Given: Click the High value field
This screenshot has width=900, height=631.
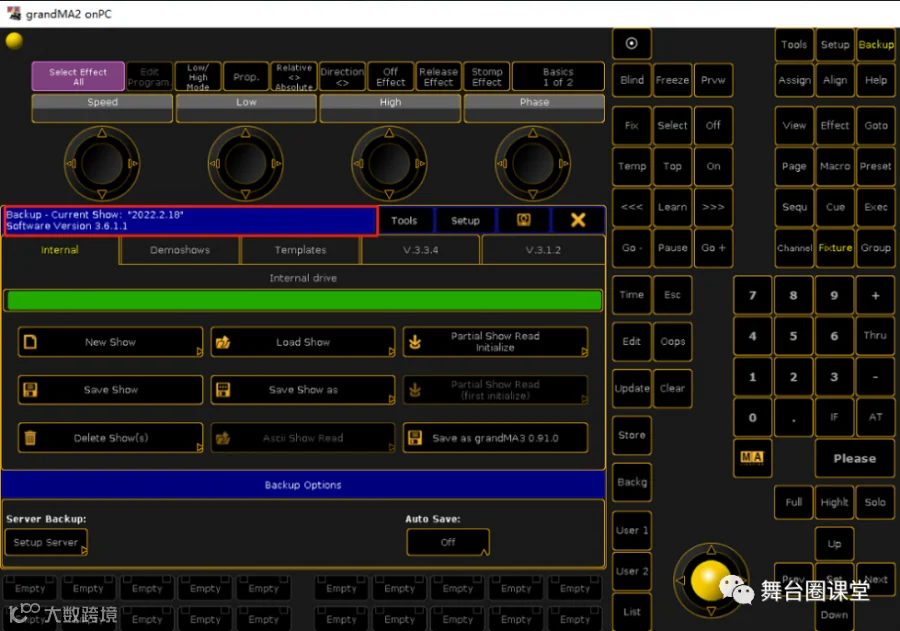Looking at the screenshot, I should 390,109.
